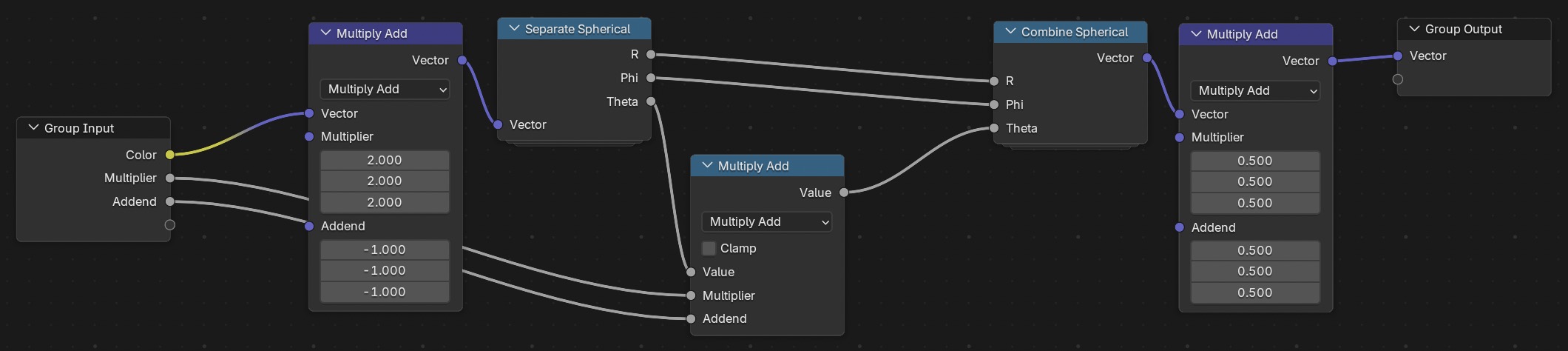Click the Multiplier input socket below Clamp

coord(691,295)
